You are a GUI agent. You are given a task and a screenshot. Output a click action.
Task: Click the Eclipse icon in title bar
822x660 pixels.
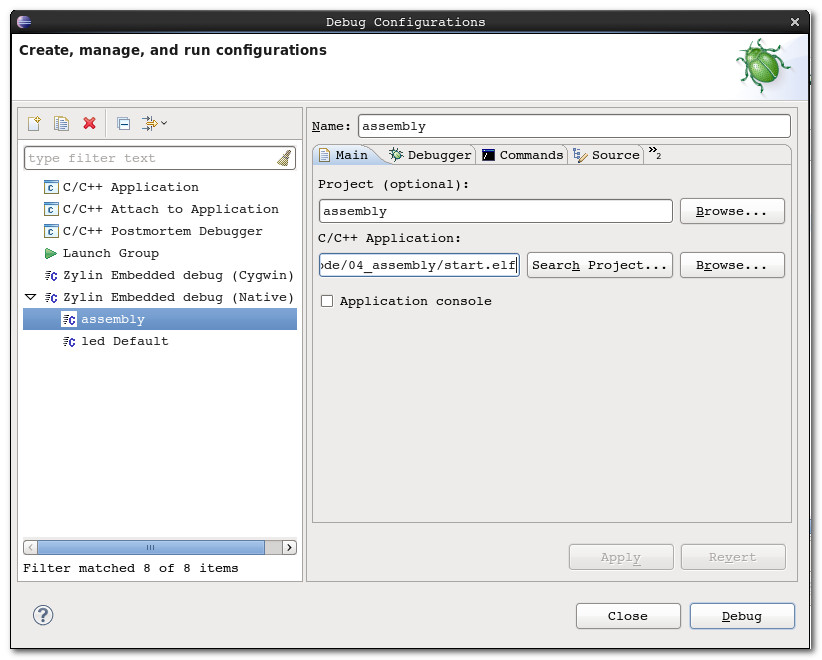(x=24, y=22)
